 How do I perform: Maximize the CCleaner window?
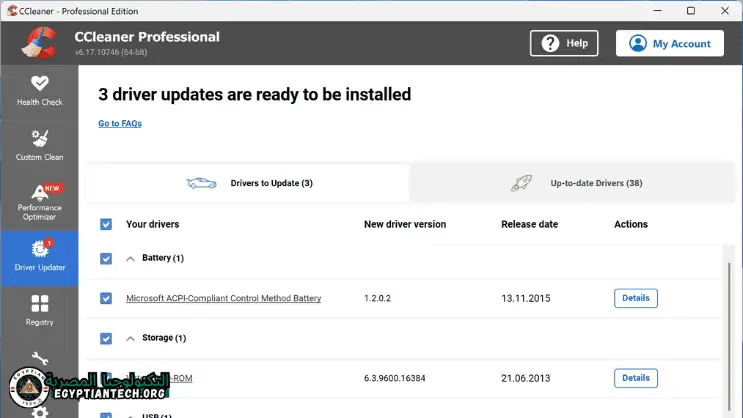click(691, 10)
